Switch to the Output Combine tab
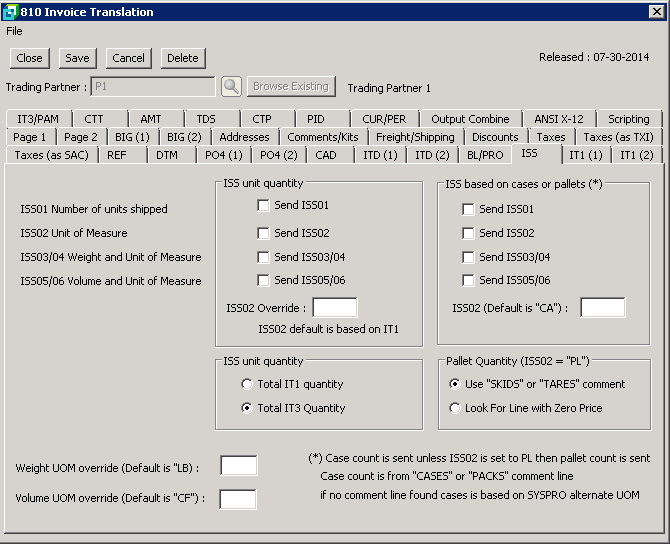670x544 pixels. coord(470,119)
